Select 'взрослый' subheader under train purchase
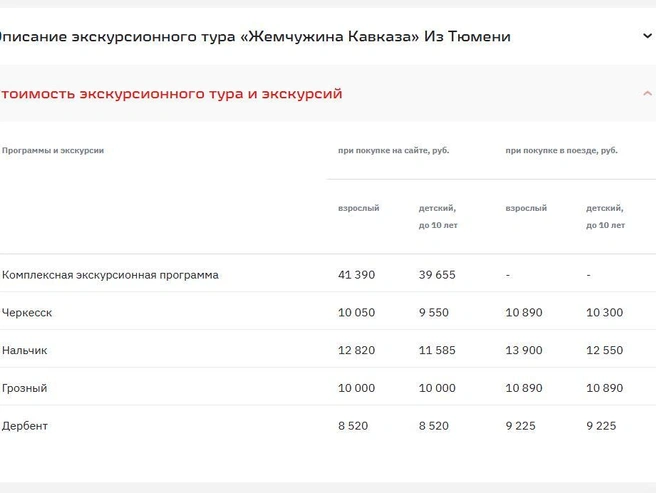 click(526, 208)
